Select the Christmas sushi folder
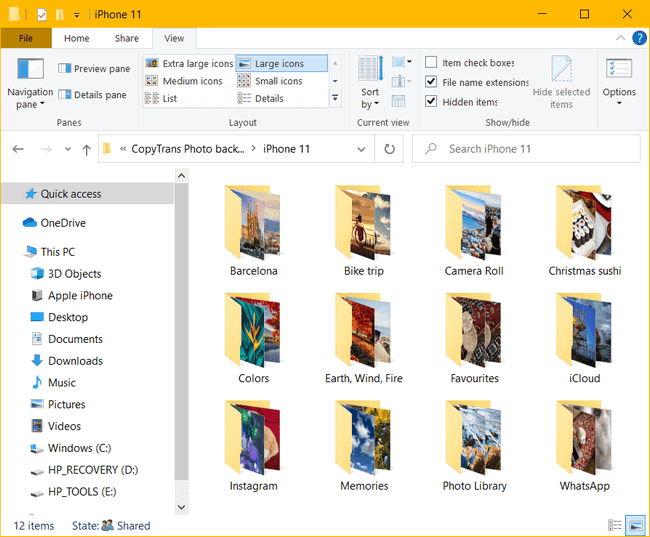This screenshot has height=537, width=650. [585, 231]
